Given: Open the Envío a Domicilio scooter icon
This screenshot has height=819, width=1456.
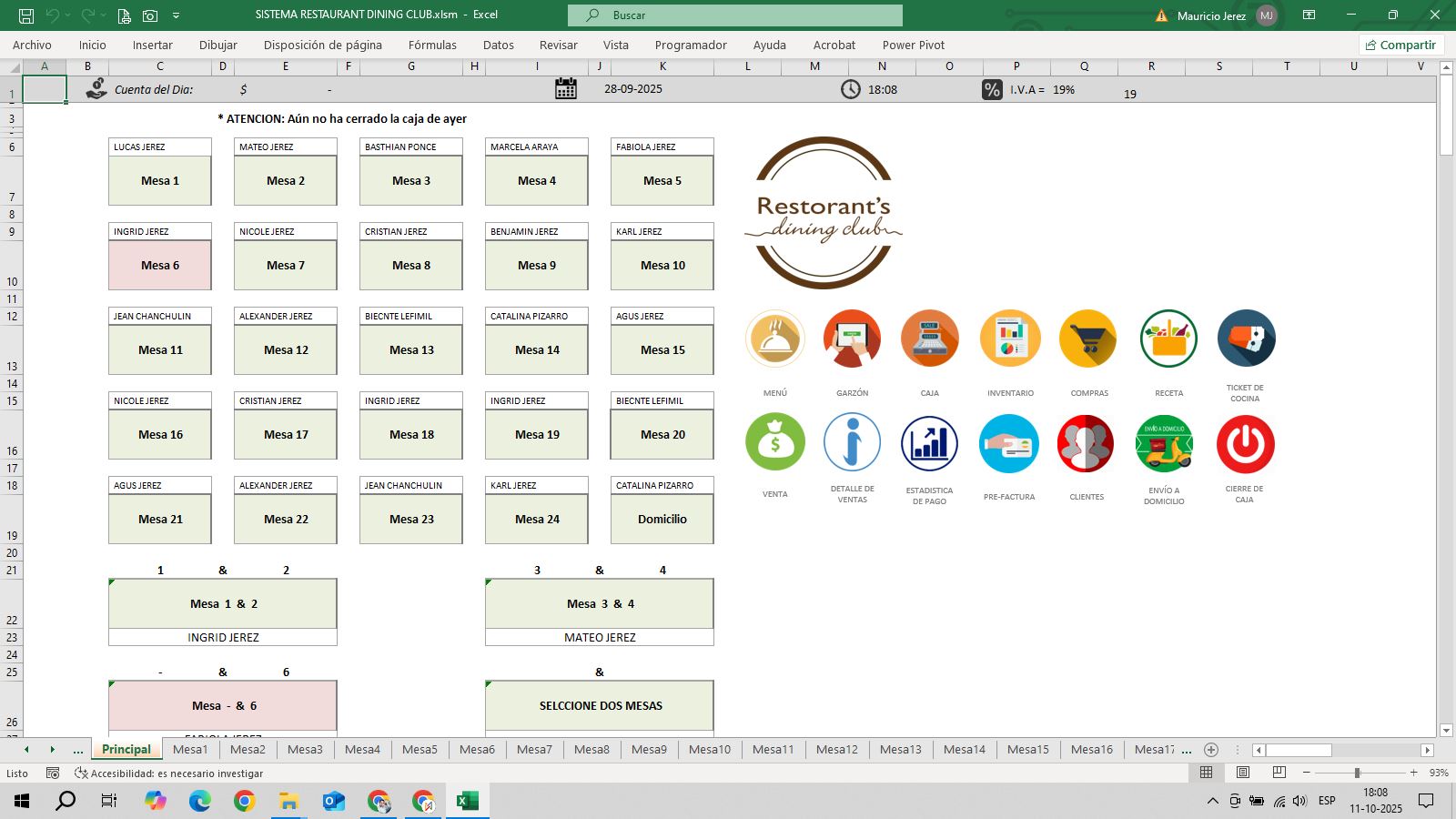Looking at the screenshot, I should [x=1164, y=444].
